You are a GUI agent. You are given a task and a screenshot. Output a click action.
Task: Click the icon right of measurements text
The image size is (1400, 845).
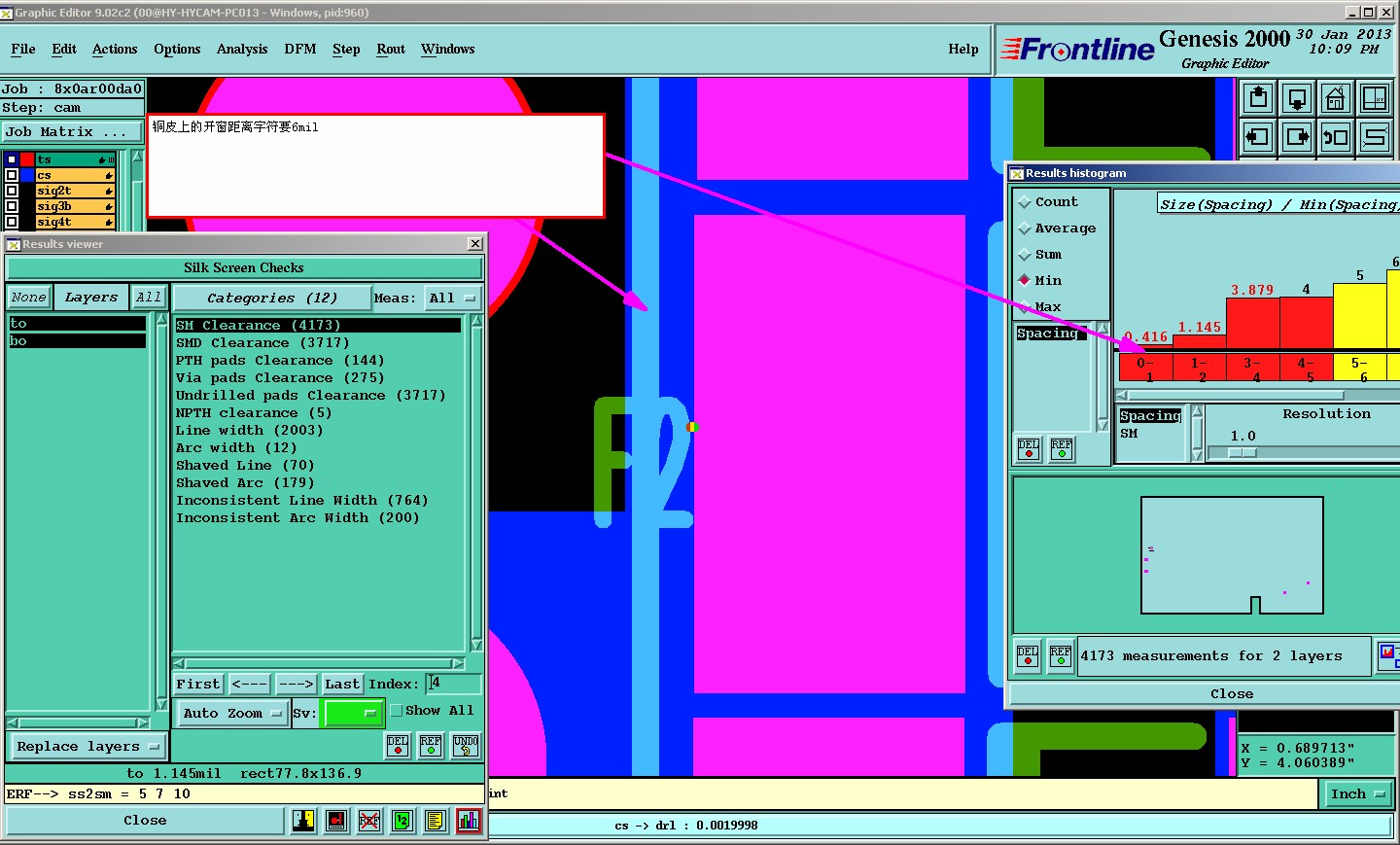1389,656
